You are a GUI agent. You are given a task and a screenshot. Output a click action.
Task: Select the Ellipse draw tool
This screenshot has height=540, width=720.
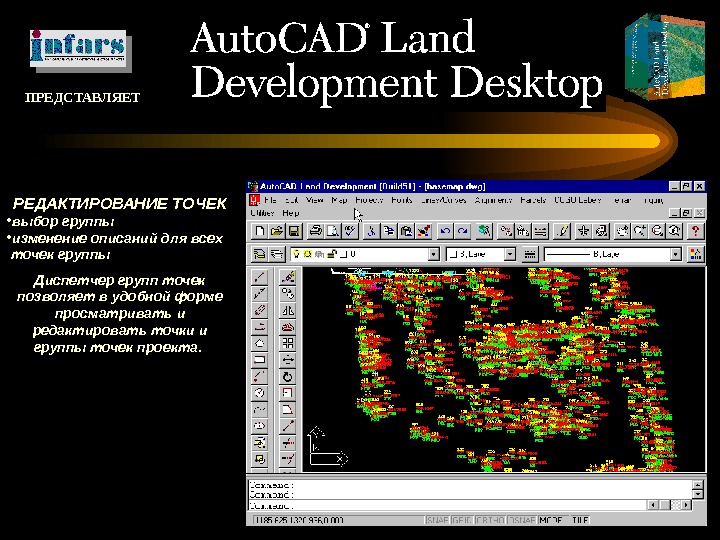(x=259, y=426)
